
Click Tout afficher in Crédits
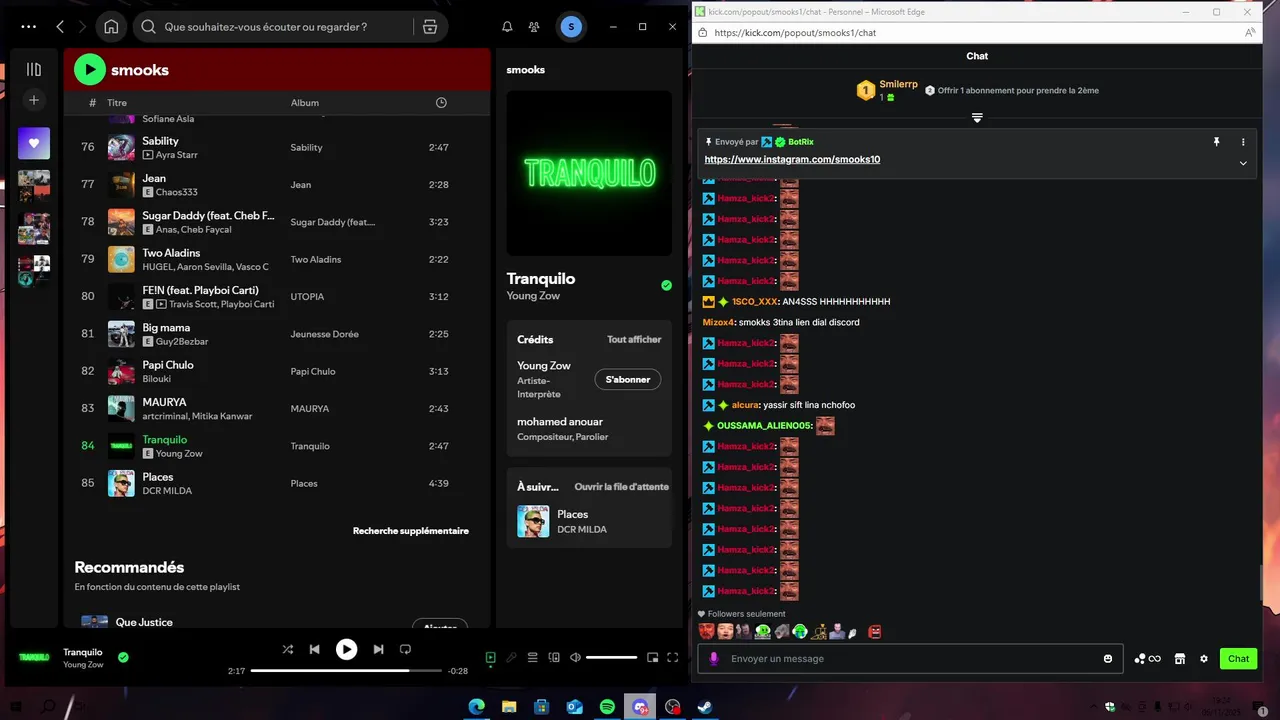click(634, 340)
